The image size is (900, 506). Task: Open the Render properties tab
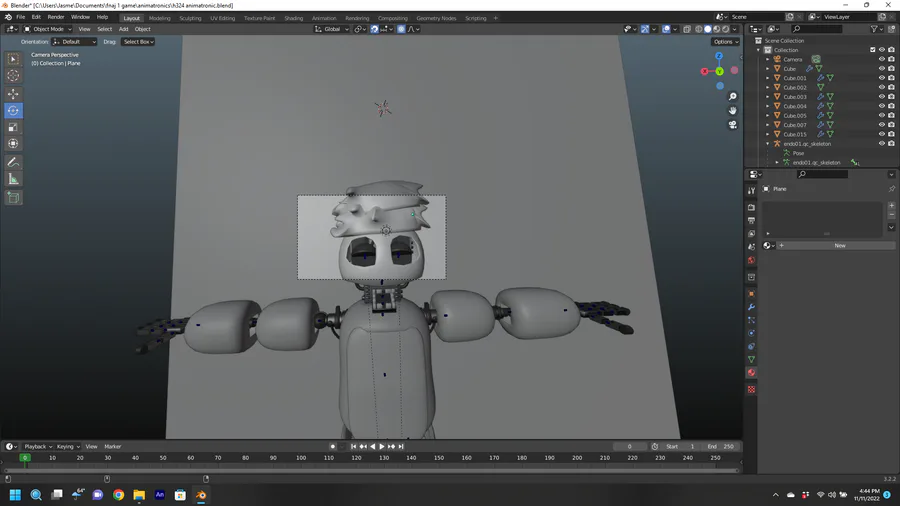(751, 207)
